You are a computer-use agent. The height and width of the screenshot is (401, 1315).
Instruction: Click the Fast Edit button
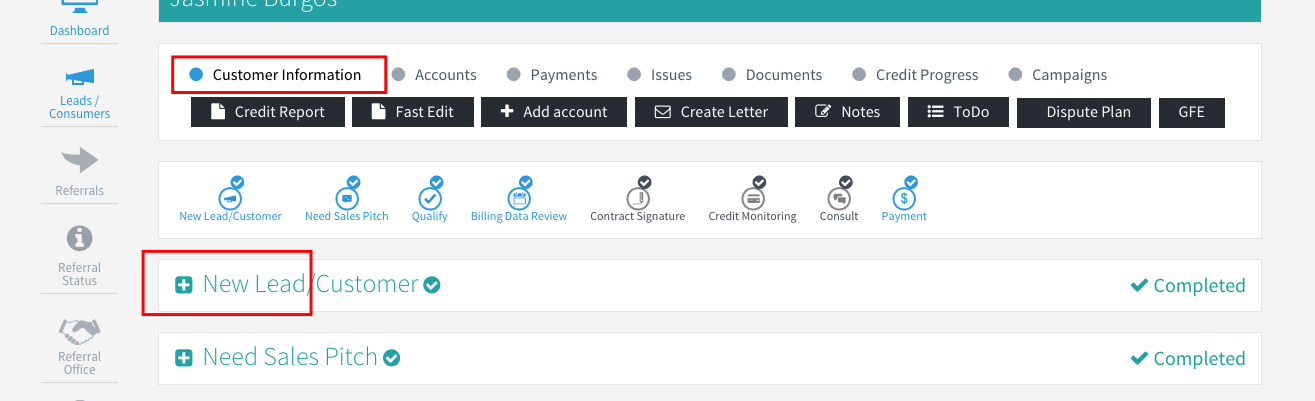pyautogui.click(x=413, y=112)
